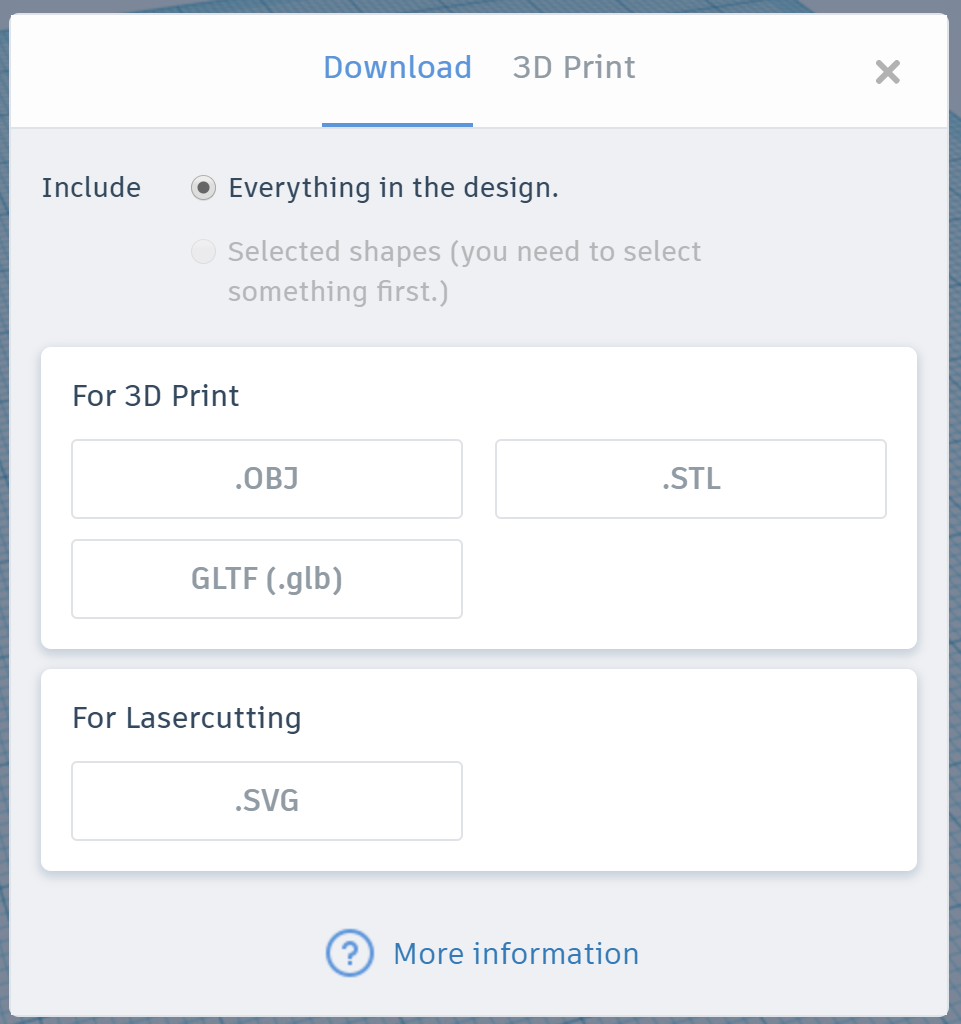
Task: Click the Include section's selected shapes option
Action: click(x=203, y=252)
